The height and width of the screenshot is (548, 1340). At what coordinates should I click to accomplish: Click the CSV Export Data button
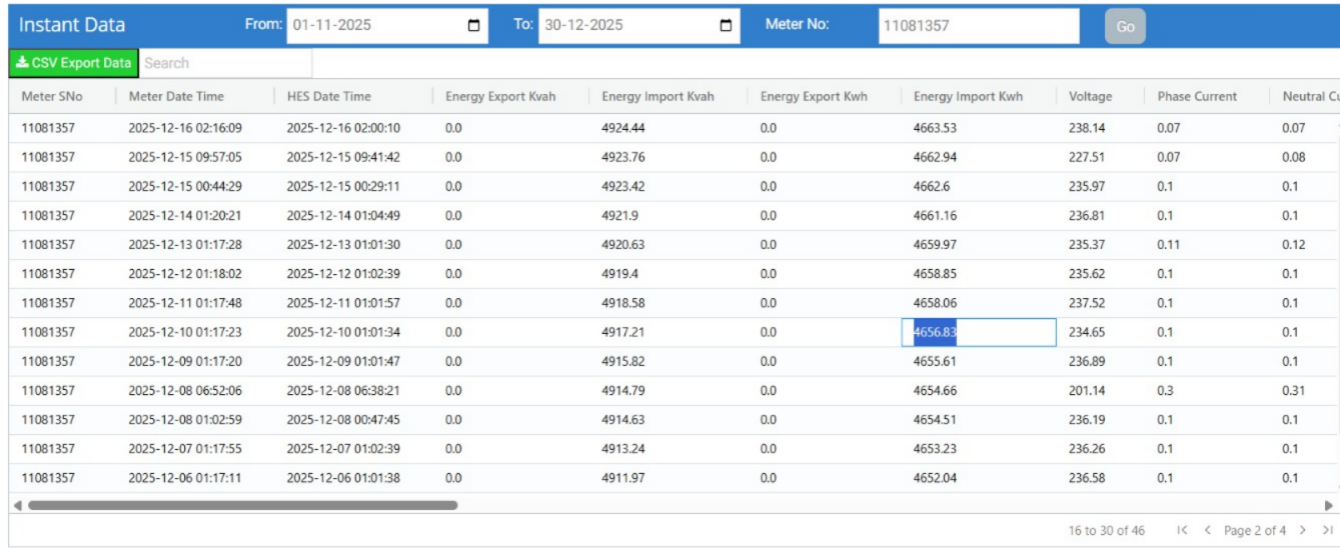(x=74, y=63)
